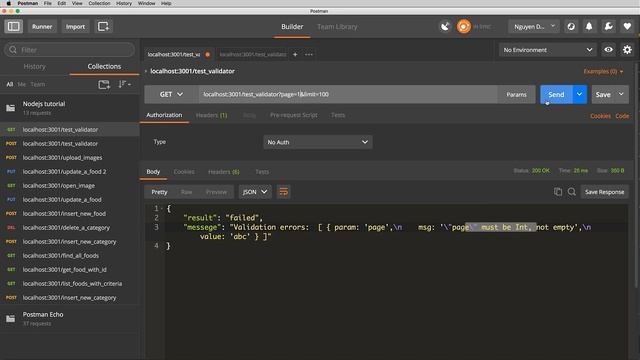The image size is (640, 360).
Task: Filter collections by Team
Action: click(x=38, y=84)
